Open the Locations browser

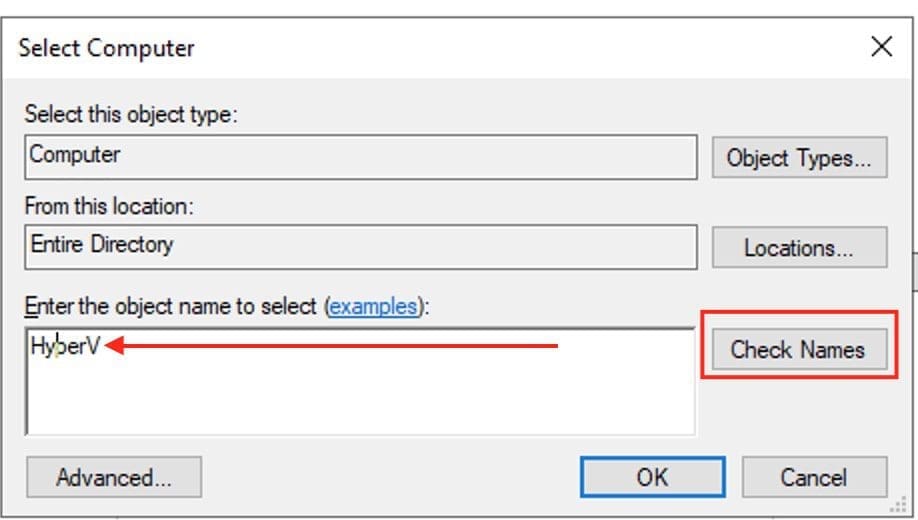click(799, 247)
